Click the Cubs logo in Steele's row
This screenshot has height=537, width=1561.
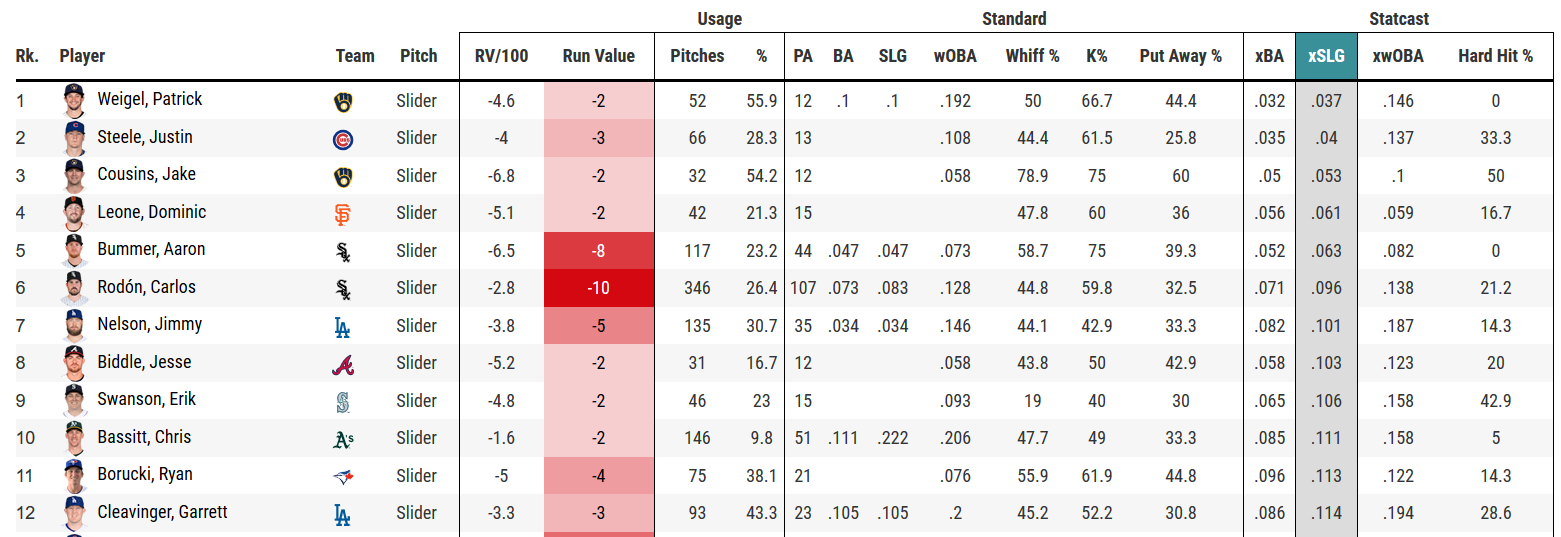343,139
